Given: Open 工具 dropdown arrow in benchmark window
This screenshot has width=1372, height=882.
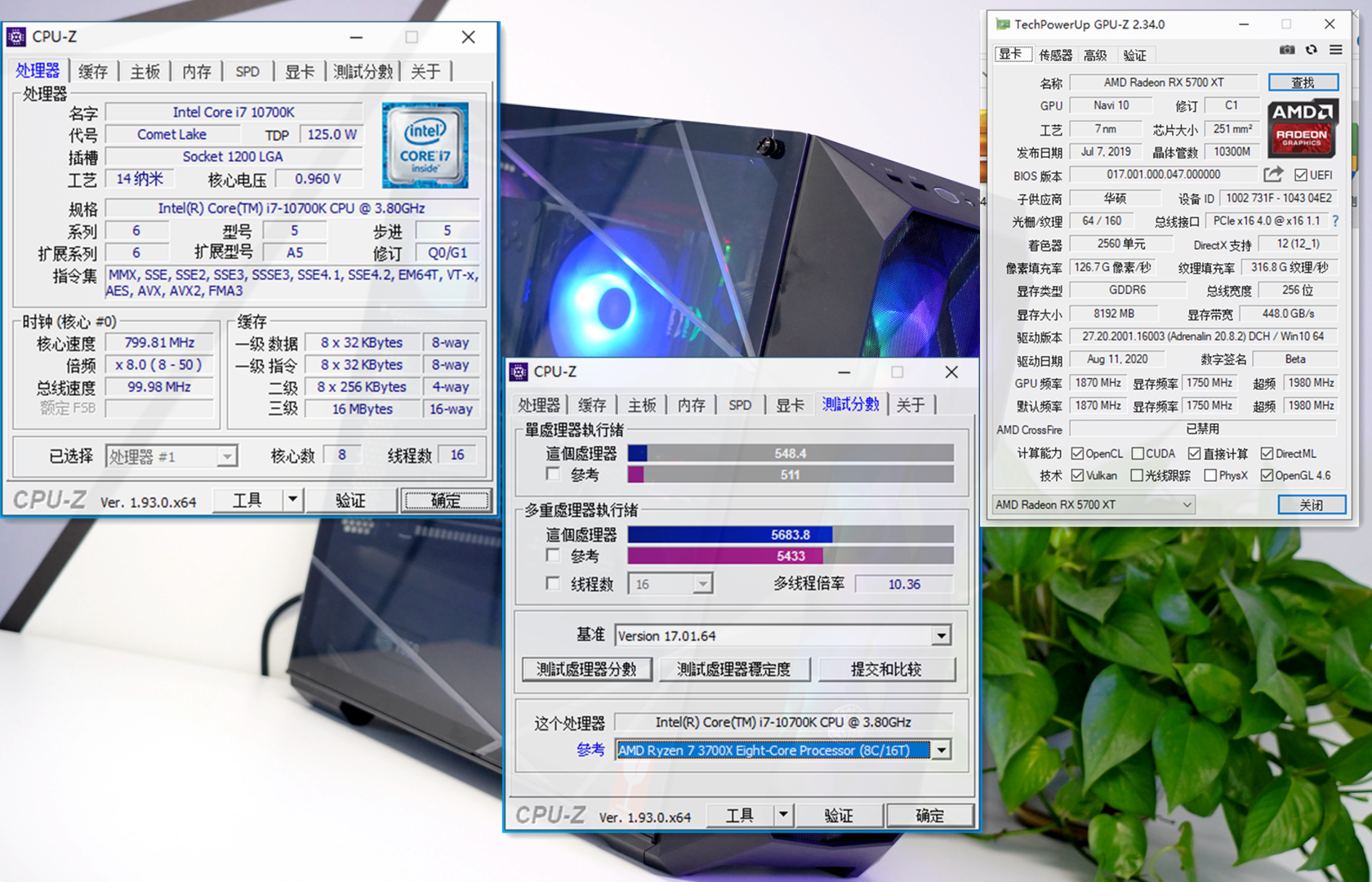Looking at the screenshot, I should click(x=783, y=814).
